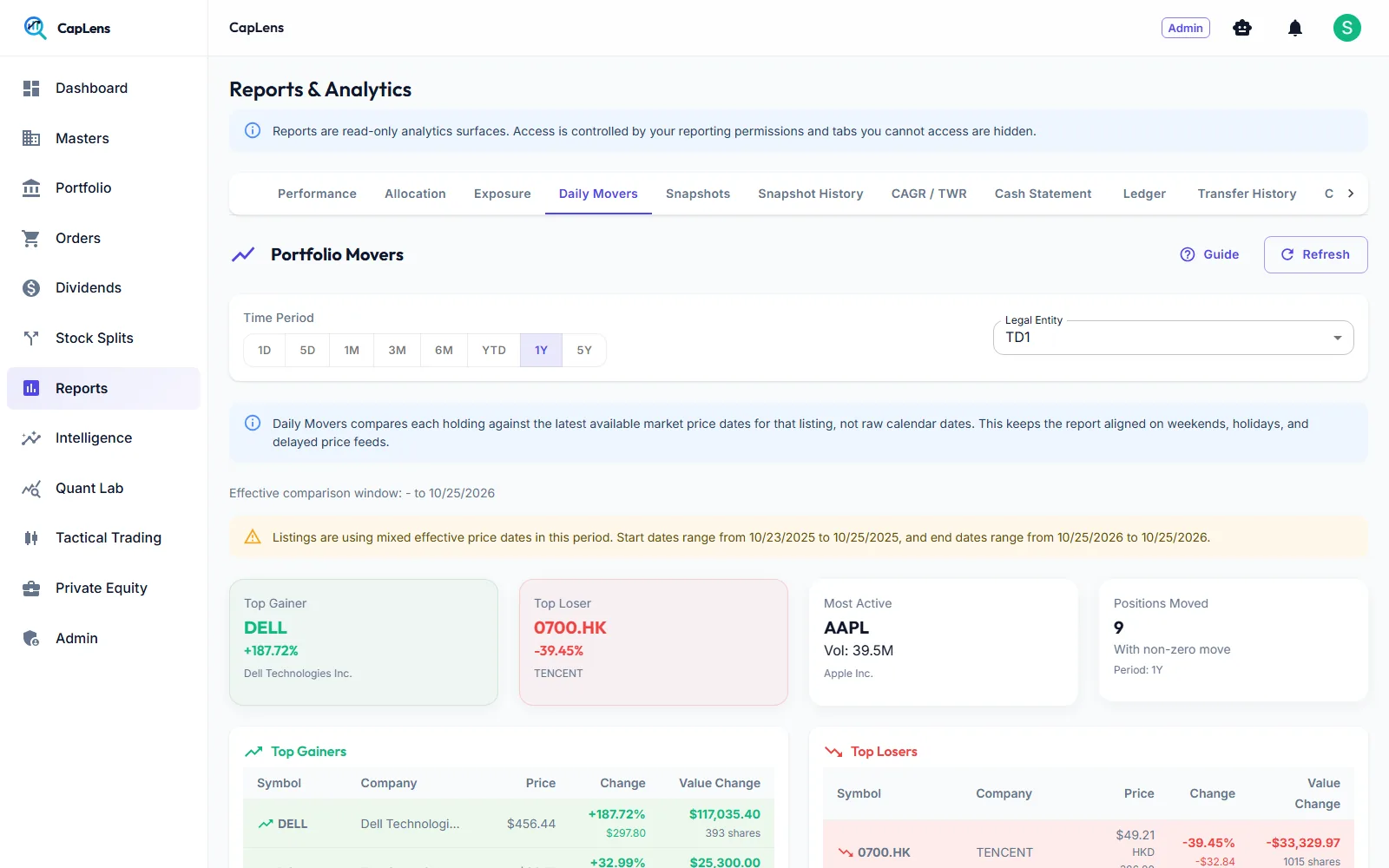Click the Top Gainers Symbol column header
Image resolution: width=1389 pixels, height=868 pixels.
tap(279, 783)
